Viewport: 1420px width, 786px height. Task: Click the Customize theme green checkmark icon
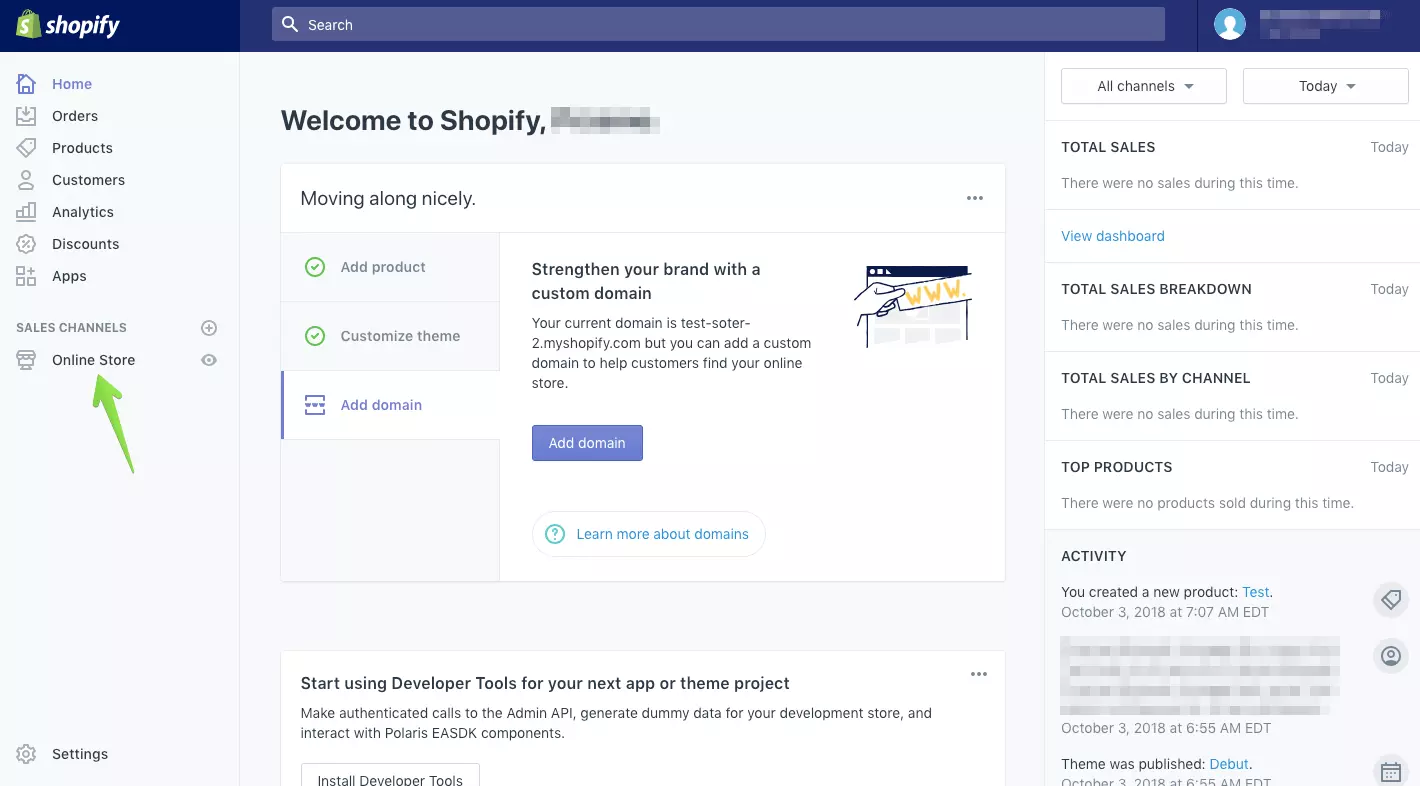tap(315, 336)
